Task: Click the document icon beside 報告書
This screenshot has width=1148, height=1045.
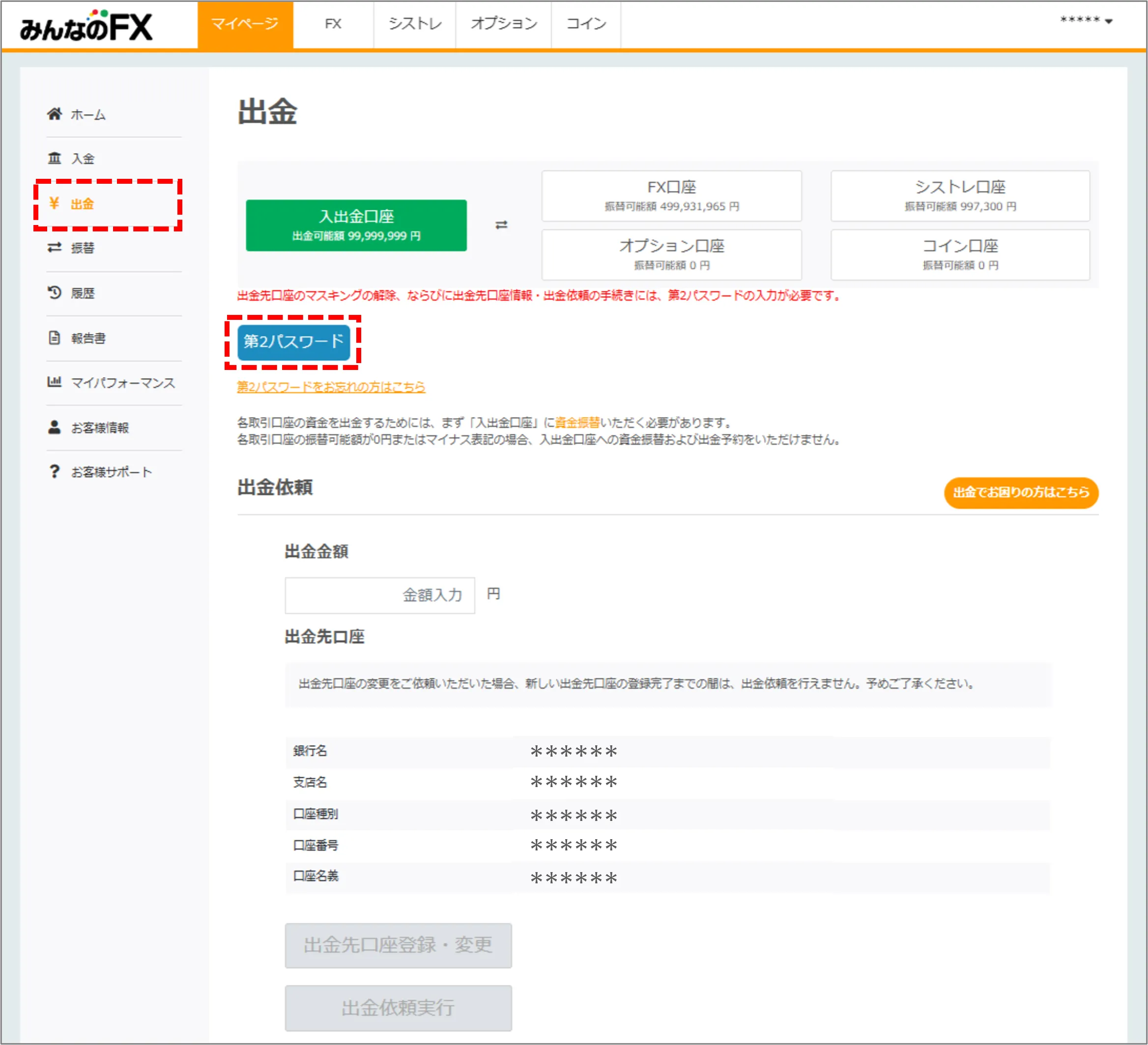Action: coord(54,338)
